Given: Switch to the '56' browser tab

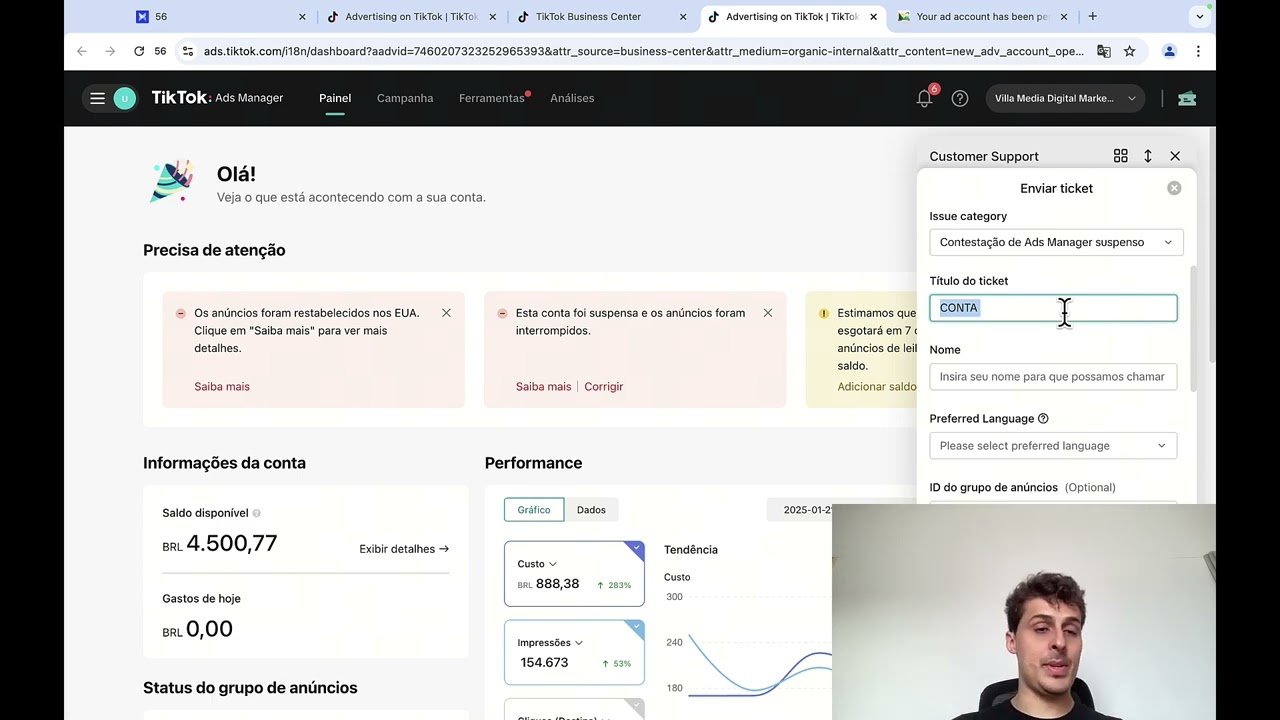Looking at the screenshot, I should click(221, 17).
